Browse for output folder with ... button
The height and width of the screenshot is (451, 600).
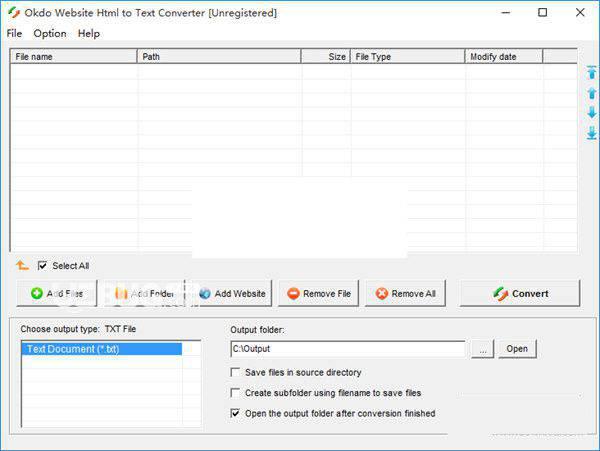tap(483, 349)
